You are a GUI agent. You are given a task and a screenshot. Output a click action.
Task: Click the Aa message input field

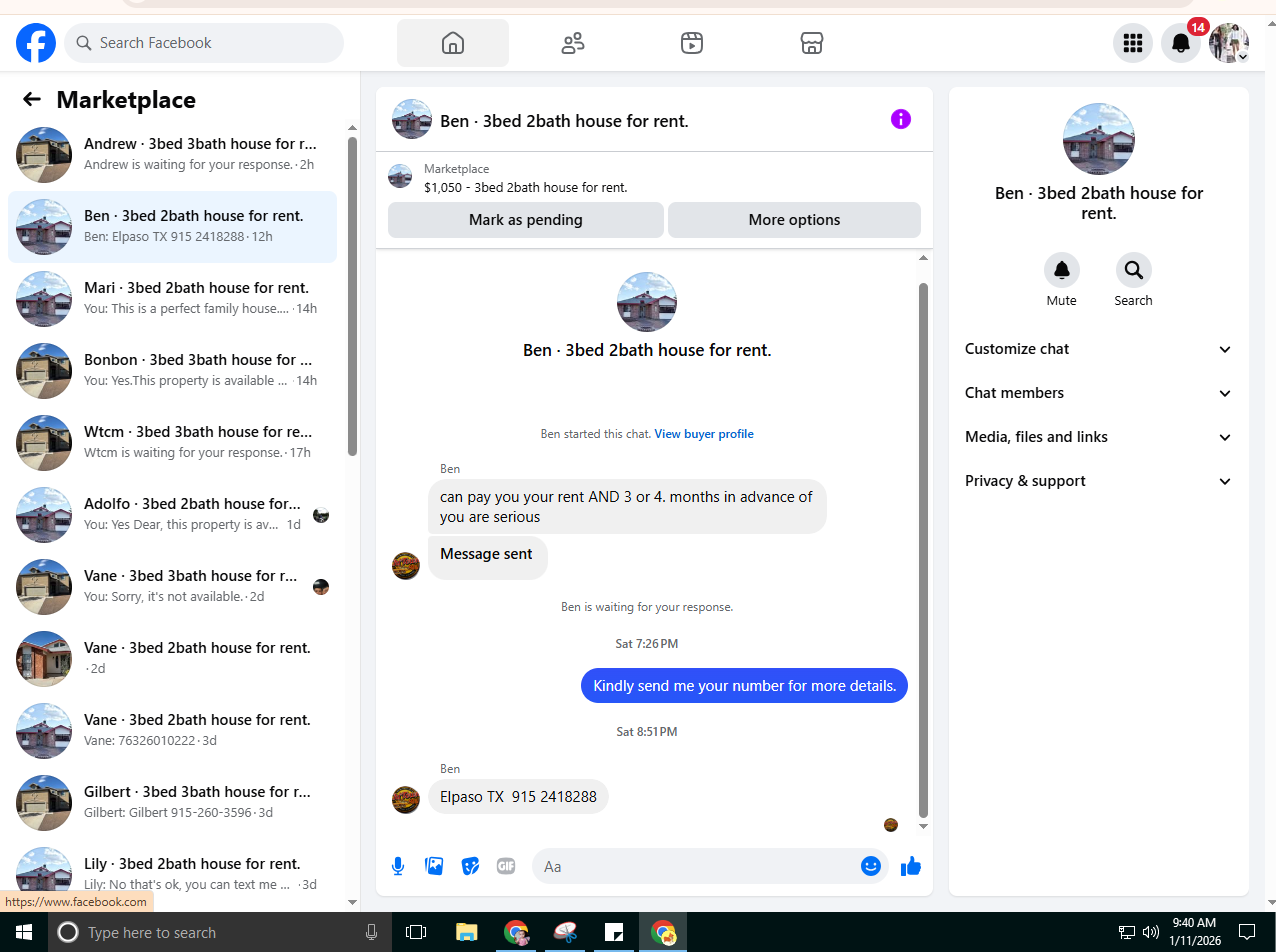click(698, 866)
